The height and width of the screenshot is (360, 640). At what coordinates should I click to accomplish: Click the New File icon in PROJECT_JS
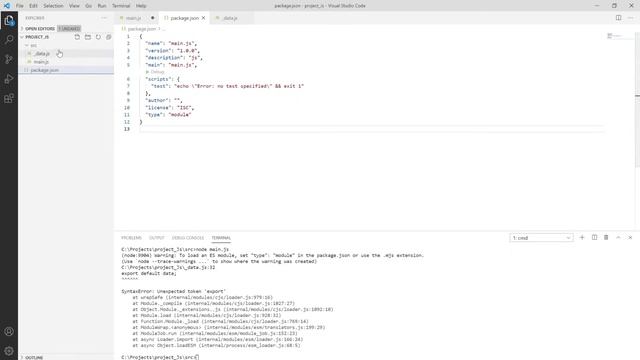pos(77,37)
